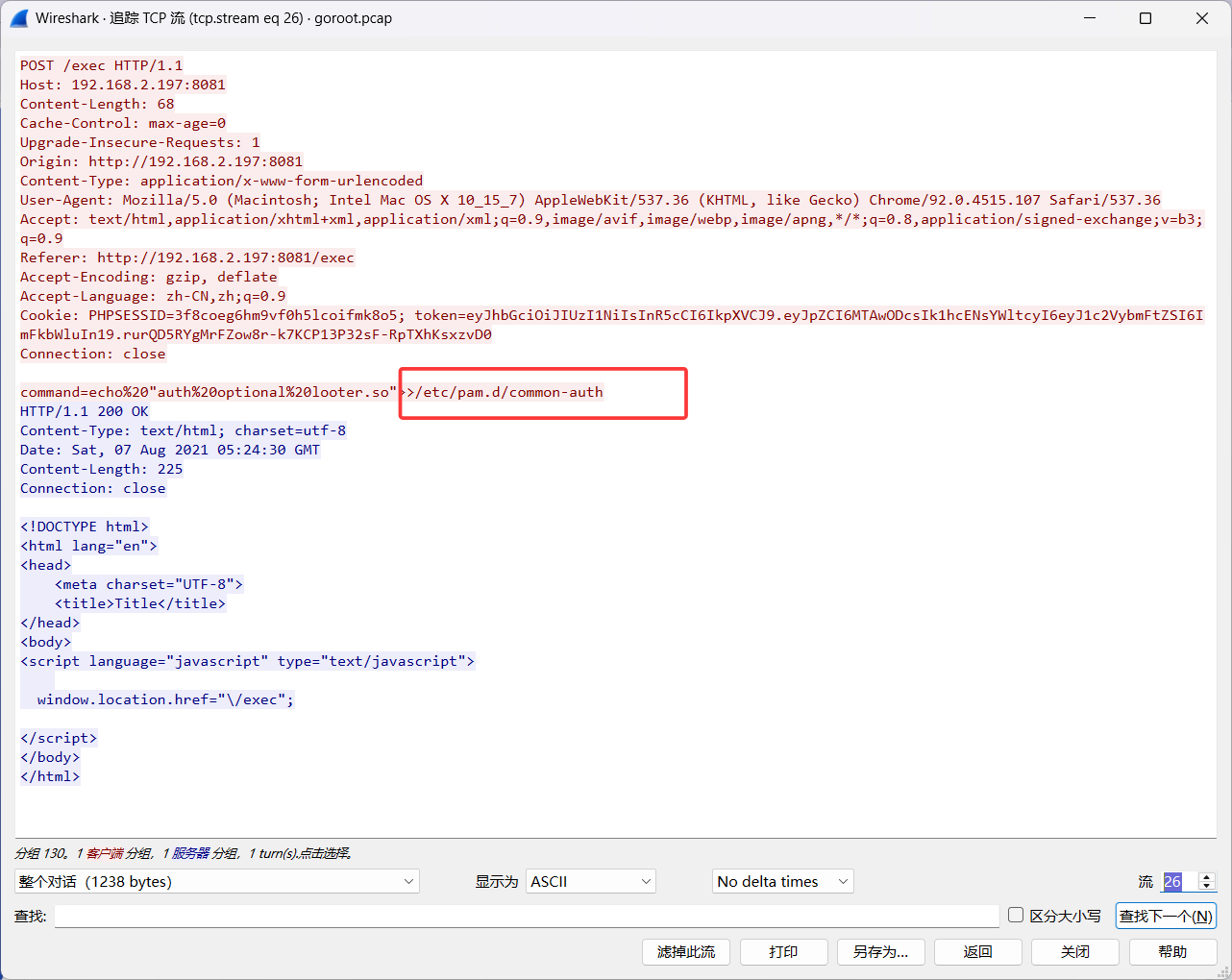This screenshot has width=1232, height=980.
Task: Click the "<title>Title</title>" line
Action: click(x=140, y=603)
